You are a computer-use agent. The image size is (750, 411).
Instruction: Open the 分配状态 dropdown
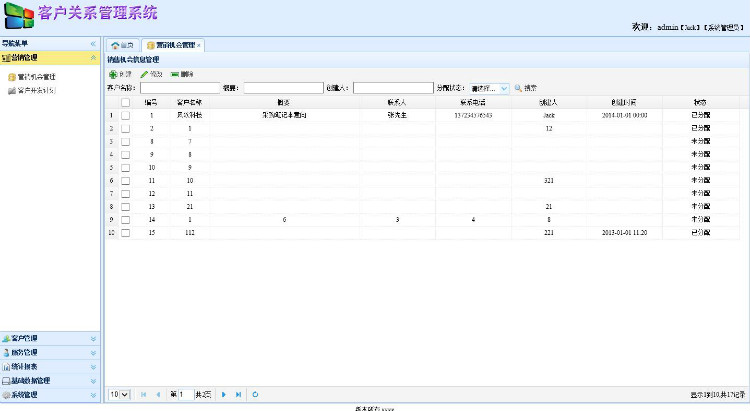[504, 89]
